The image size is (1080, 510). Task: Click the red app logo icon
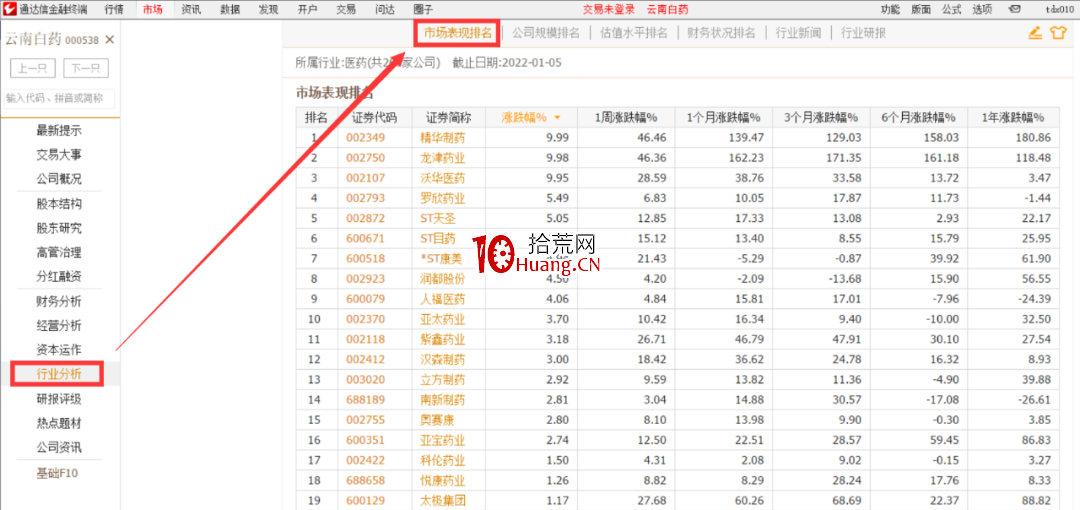click(9, 9)
